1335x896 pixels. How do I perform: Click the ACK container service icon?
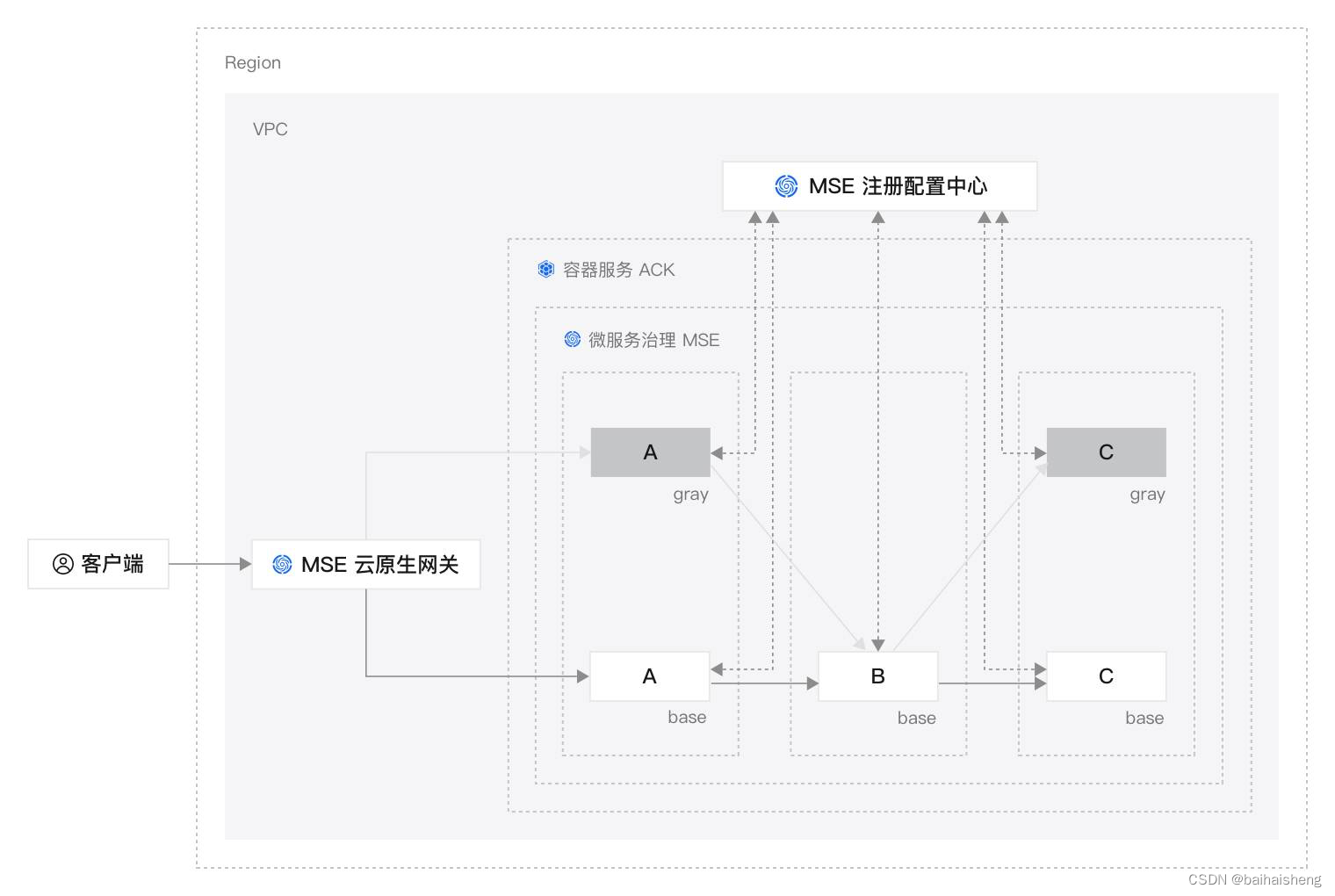tap(545, 269)
